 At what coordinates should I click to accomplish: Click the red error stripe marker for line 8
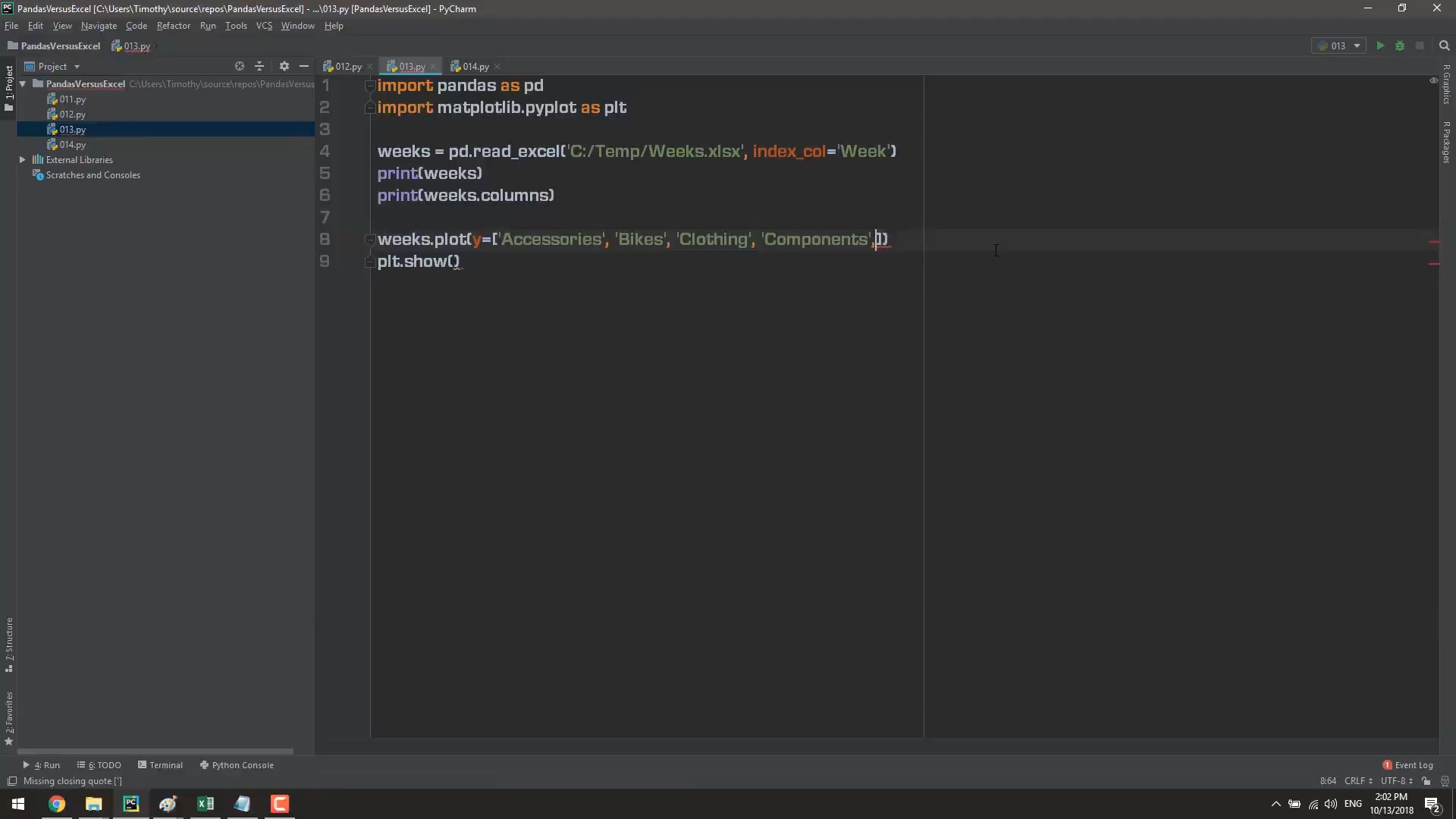(x=1434, y=242)
